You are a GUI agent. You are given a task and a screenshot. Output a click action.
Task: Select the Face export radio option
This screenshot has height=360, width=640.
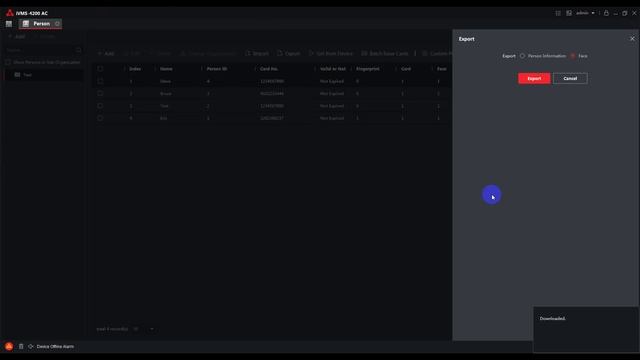click(x=573, y=56)
